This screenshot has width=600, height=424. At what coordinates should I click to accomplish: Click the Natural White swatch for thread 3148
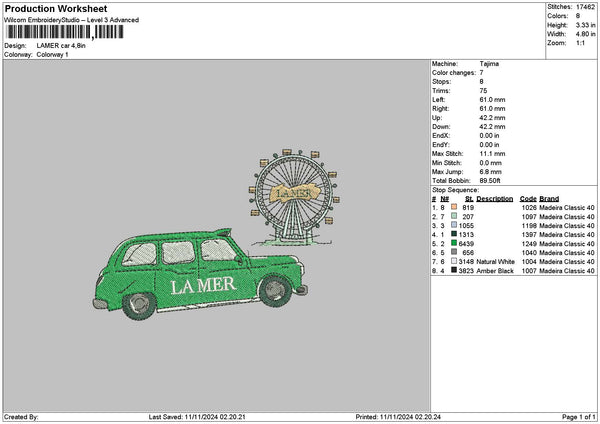(x=454, y=261)
